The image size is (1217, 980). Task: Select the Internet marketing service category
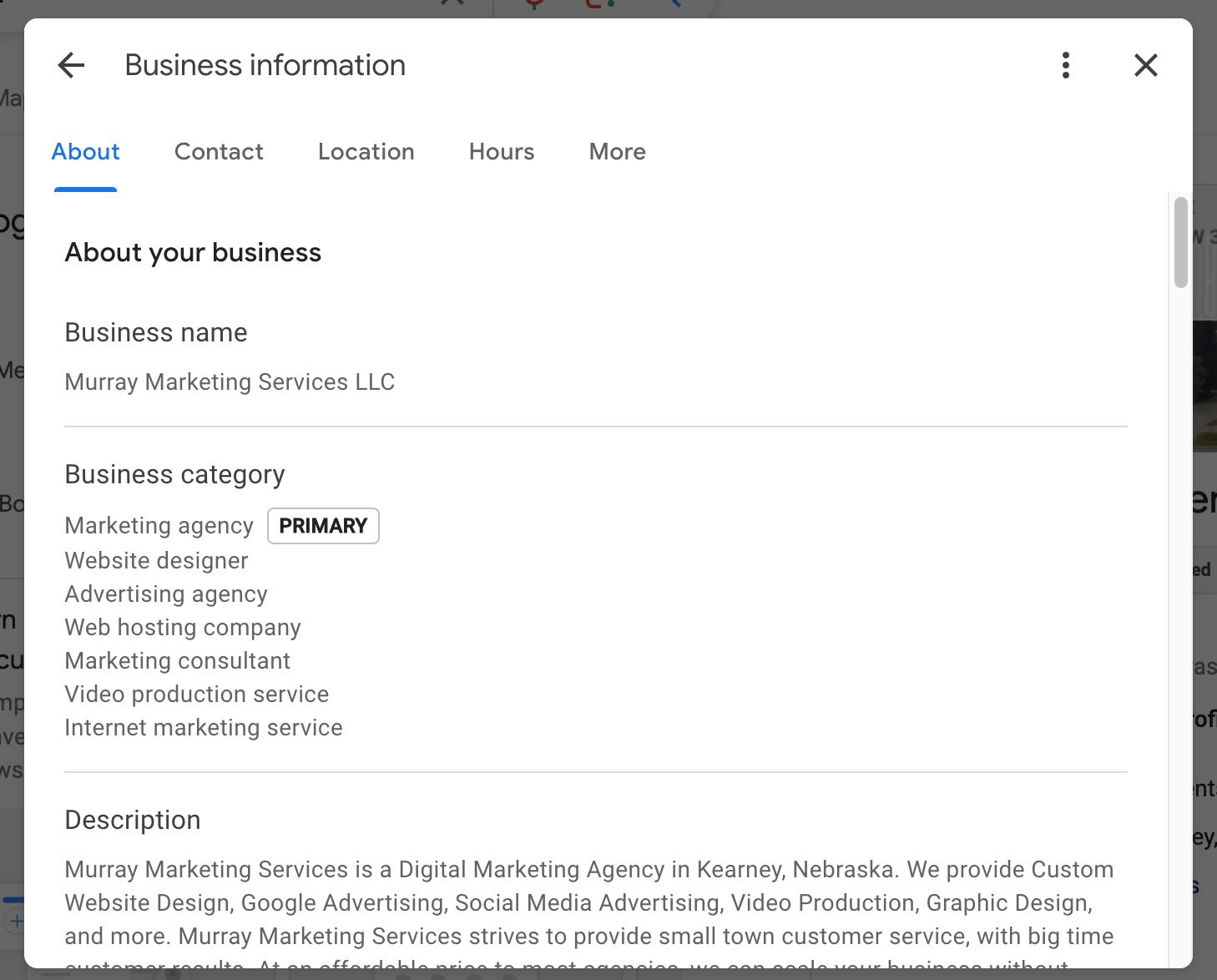click(204, 728)
